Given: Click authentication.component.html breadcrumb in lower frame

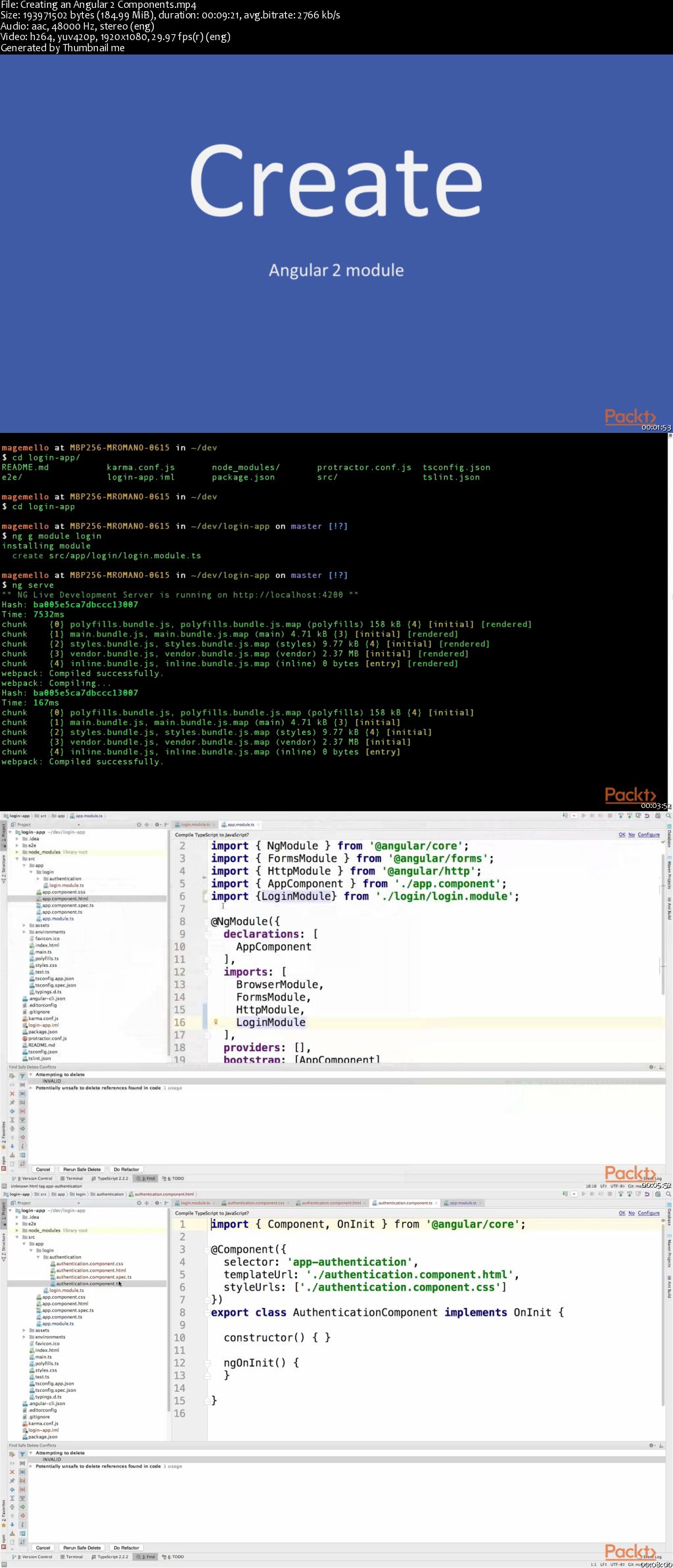Looking at the screenshot, I should 162,1194.
